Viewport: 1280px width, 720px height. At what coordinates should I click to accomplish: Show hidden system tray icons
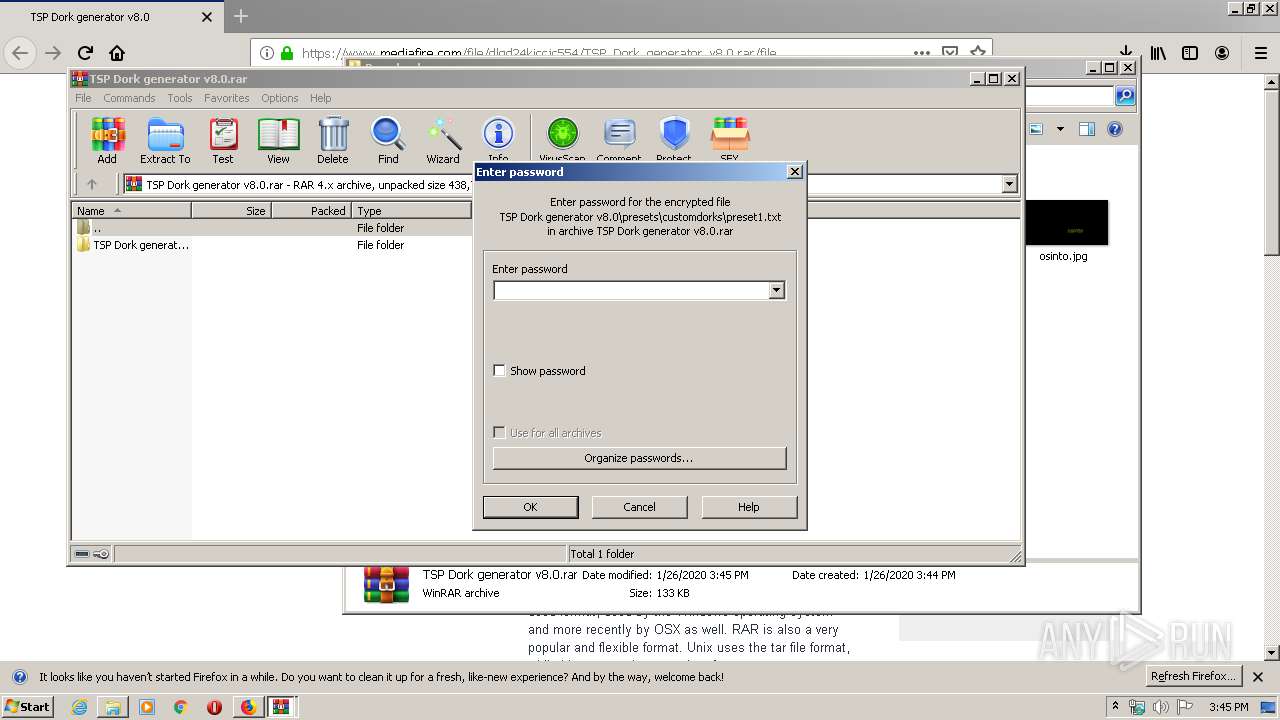coord(1116,706)
